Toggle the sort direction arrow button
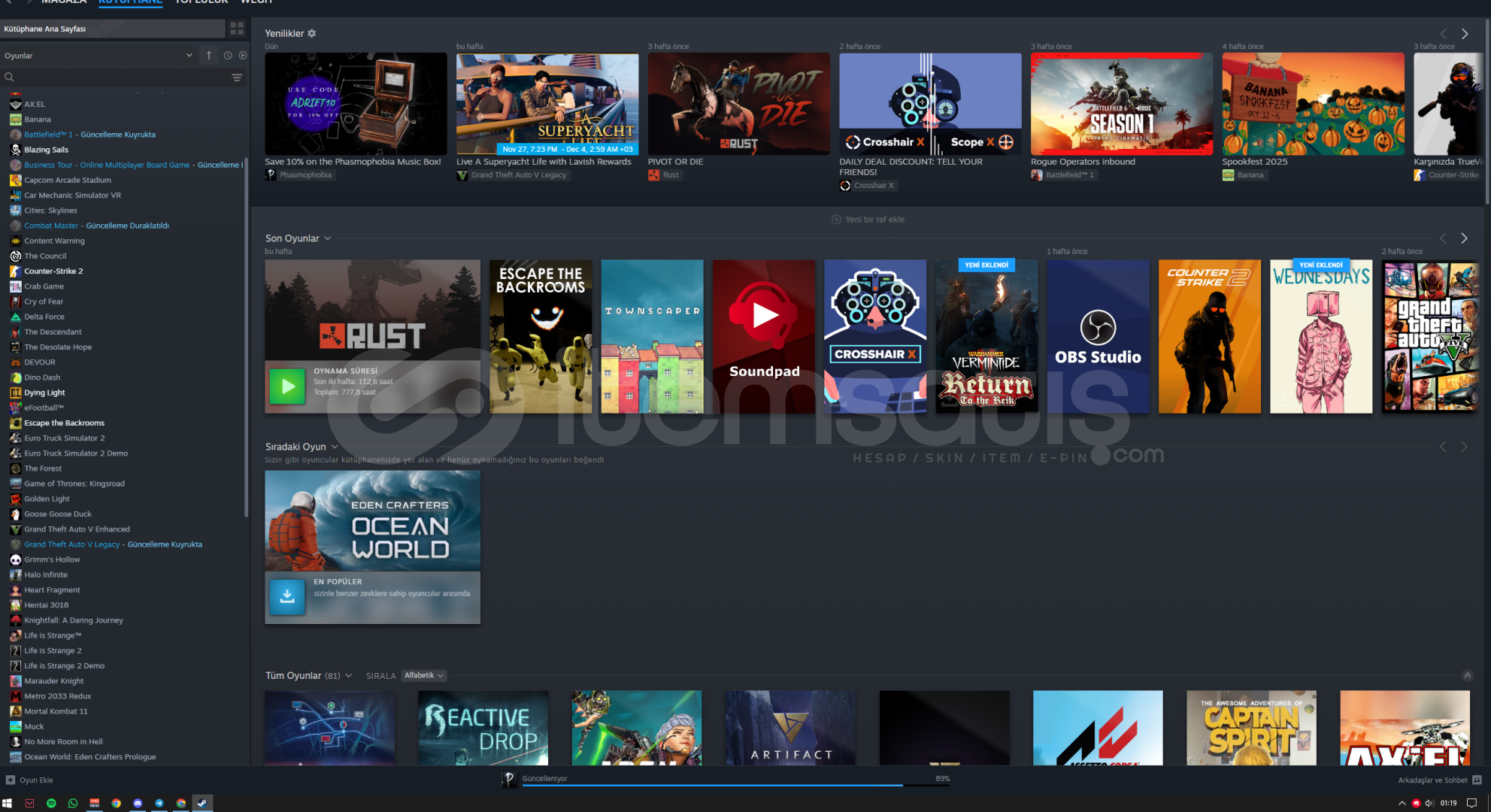 [209, 56]
